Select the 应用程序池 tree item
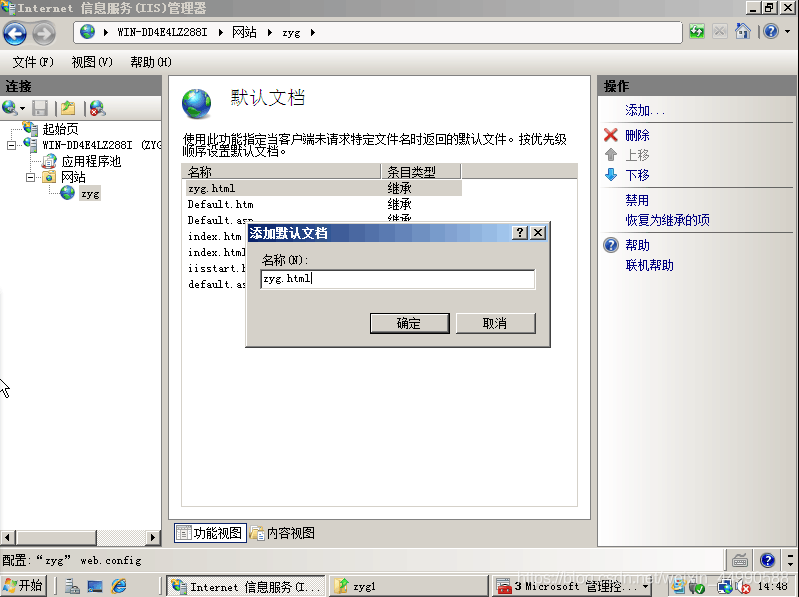This screenshot has height=597, width=799. pyautogui.click(x=91, y=161)
